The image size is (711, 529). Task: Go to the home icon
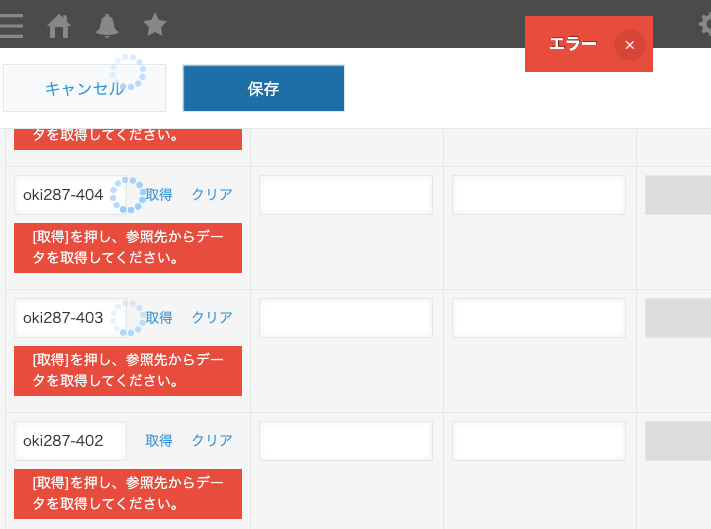coord(59,26)
